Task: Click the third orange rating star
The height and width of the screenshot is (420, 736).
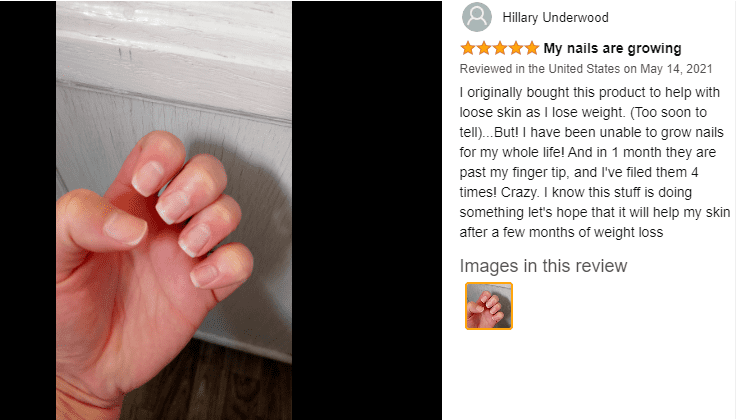Action: pos(500,48)
